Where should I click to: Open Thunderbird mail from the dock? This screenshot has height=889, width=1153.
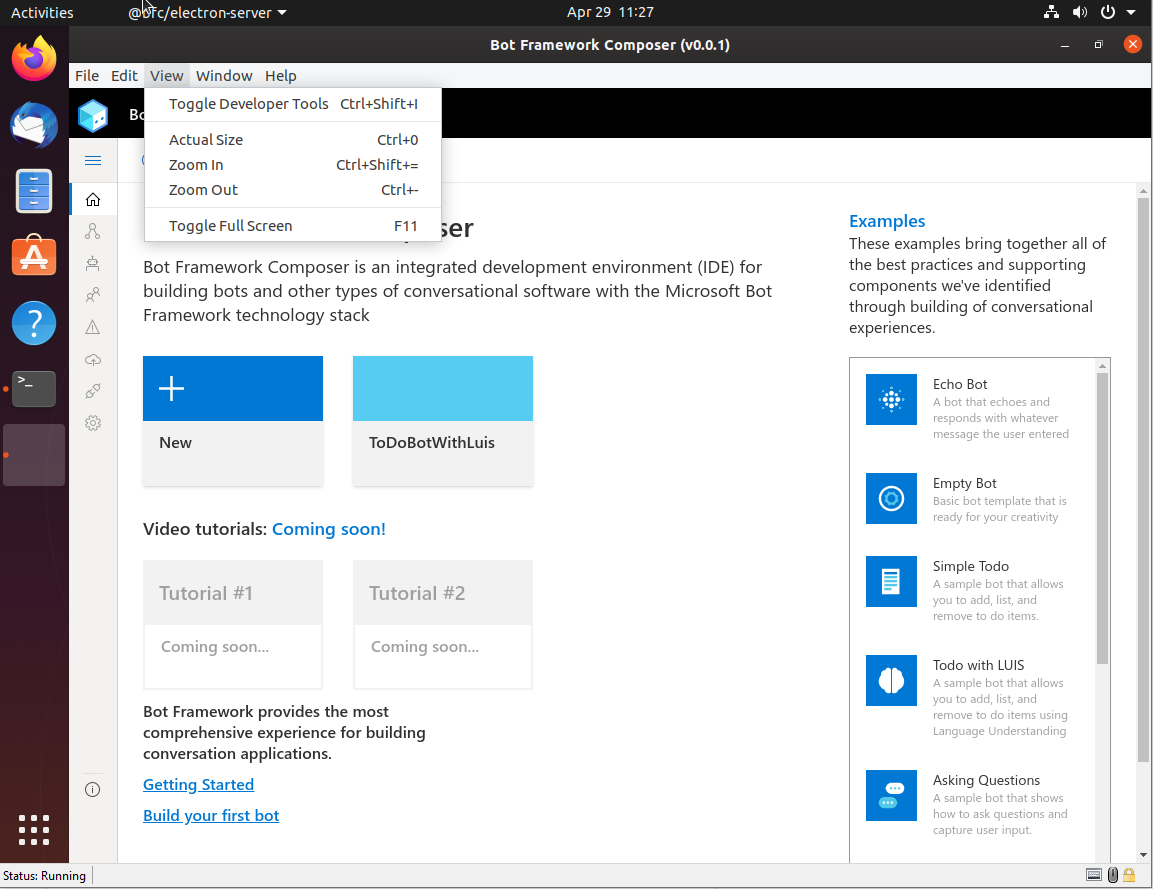[34, 124]
